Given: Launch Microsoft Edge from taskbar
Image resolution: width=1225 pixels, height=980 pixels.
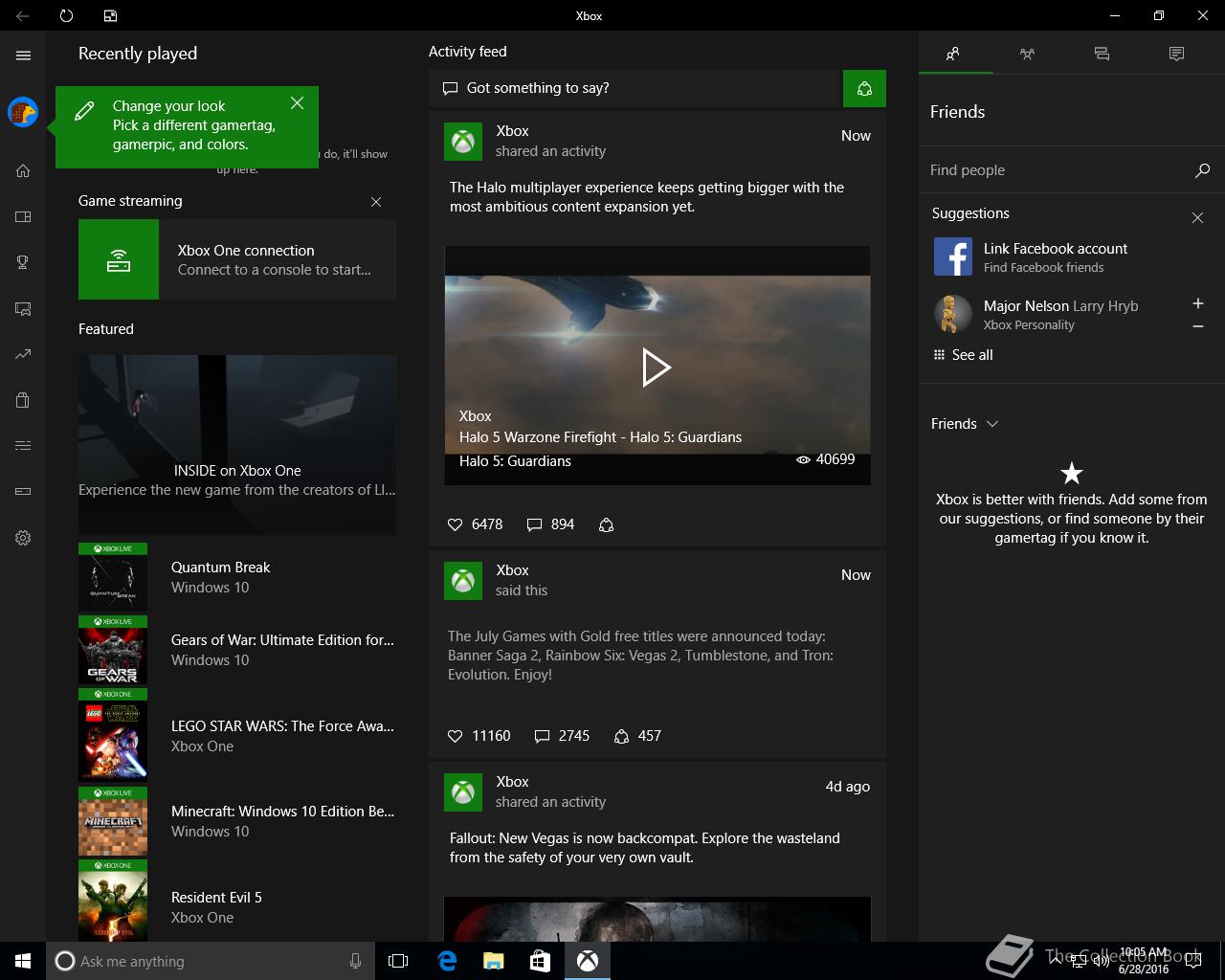Looking at the screenshot, I should click(x=446, y=961).
